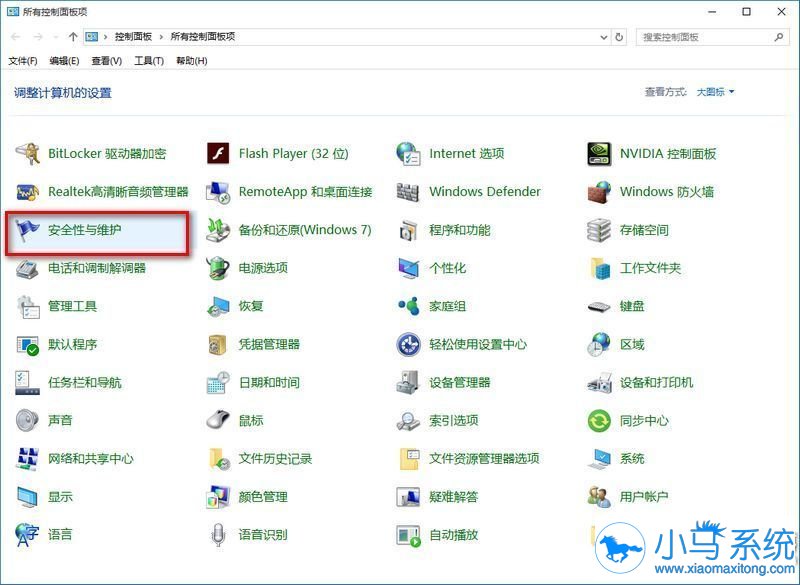This screenshot has width=800, height=585.
Task: Open the 安全性与维护 flag icon
Action: [x=28, y=230]
